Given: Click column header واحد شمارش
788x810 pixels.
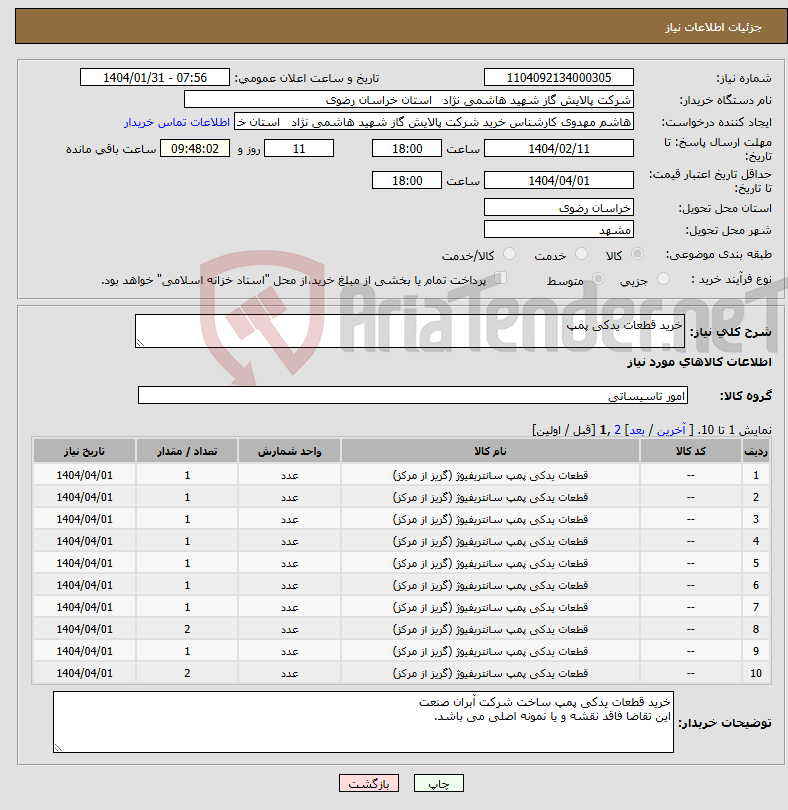Looking at the screenshot, I should point(289,451).
